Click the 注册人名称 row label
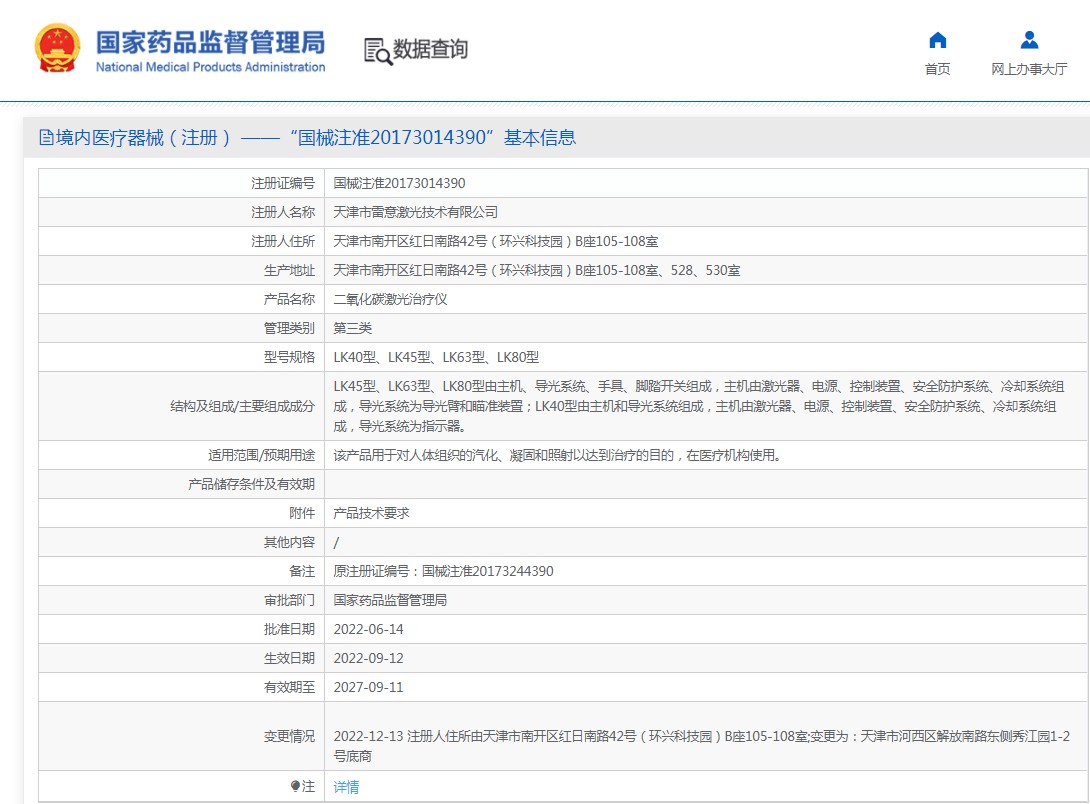 click(283, 212)
